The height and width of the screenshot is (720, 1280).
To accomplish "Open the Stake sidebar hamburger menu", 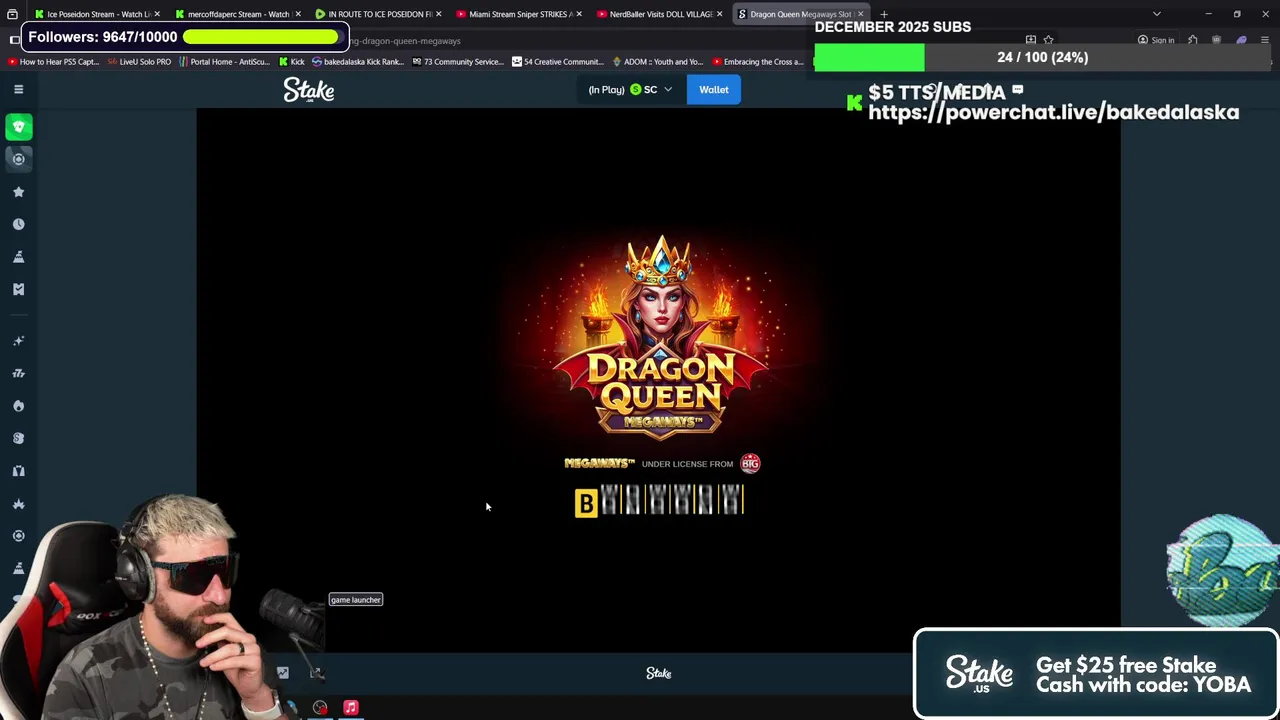I will coord(18,89).
